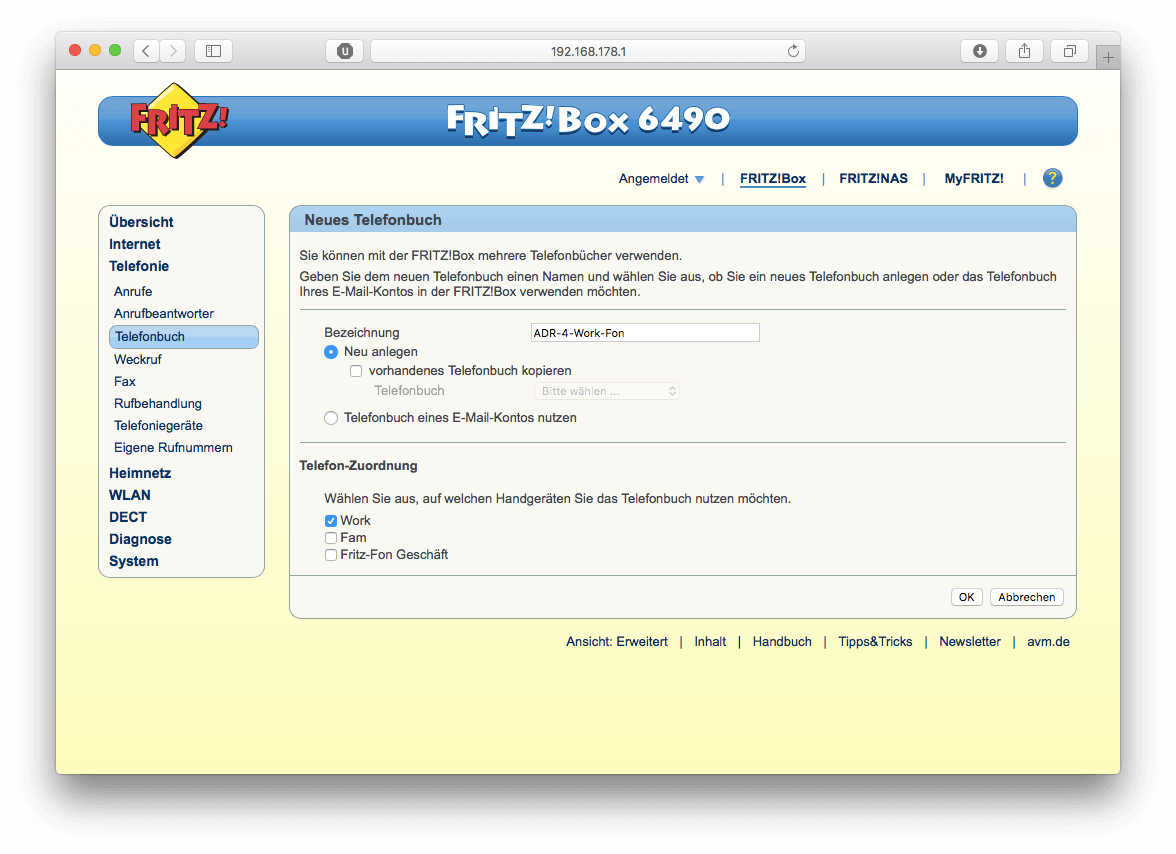Screen dimensions: 1176x854
Task: Click the Bezeichnung text field
Action: tap(645, 333)
